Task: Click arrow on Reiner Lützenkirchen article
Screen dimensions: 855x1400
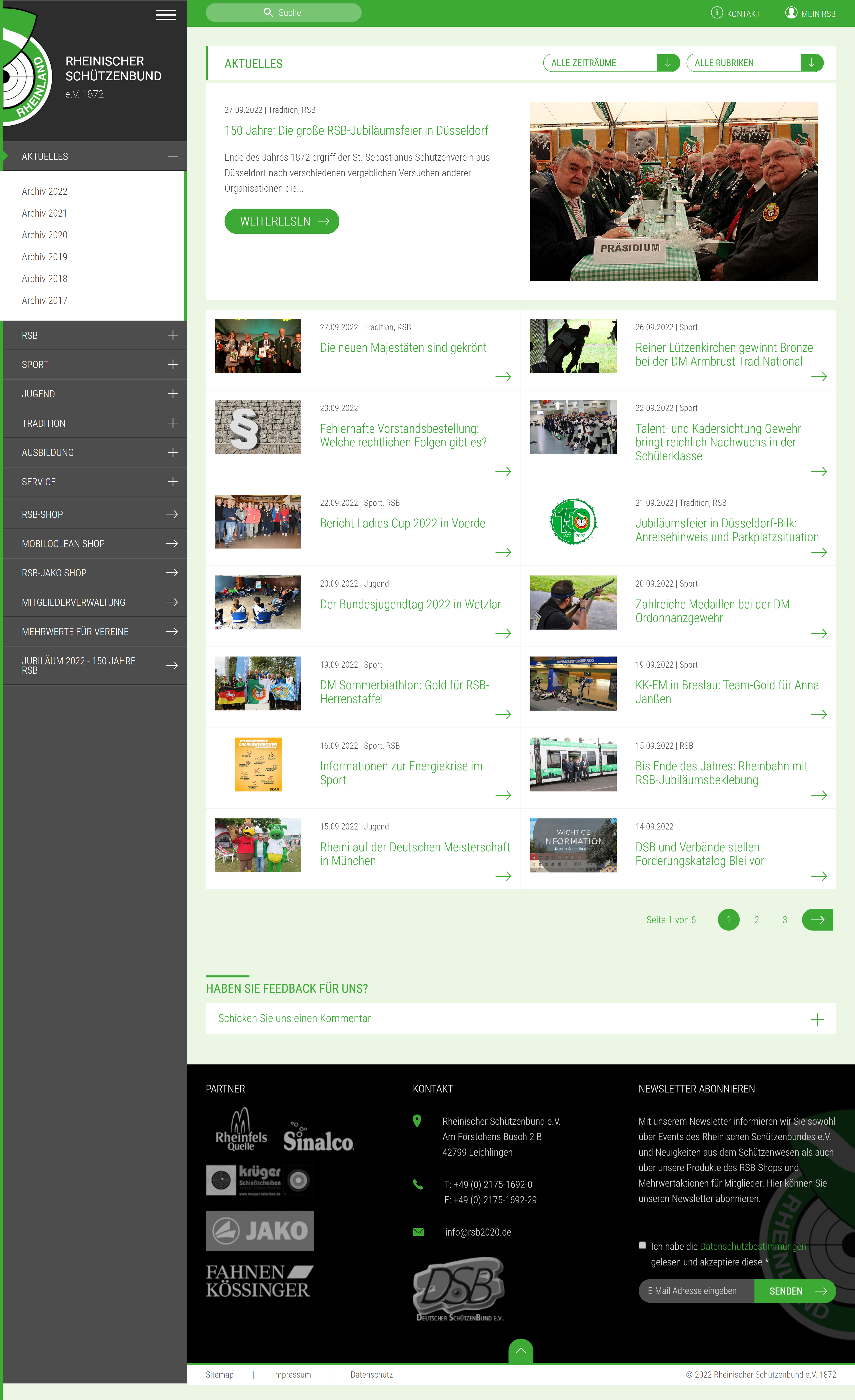Action: (819, 377)
